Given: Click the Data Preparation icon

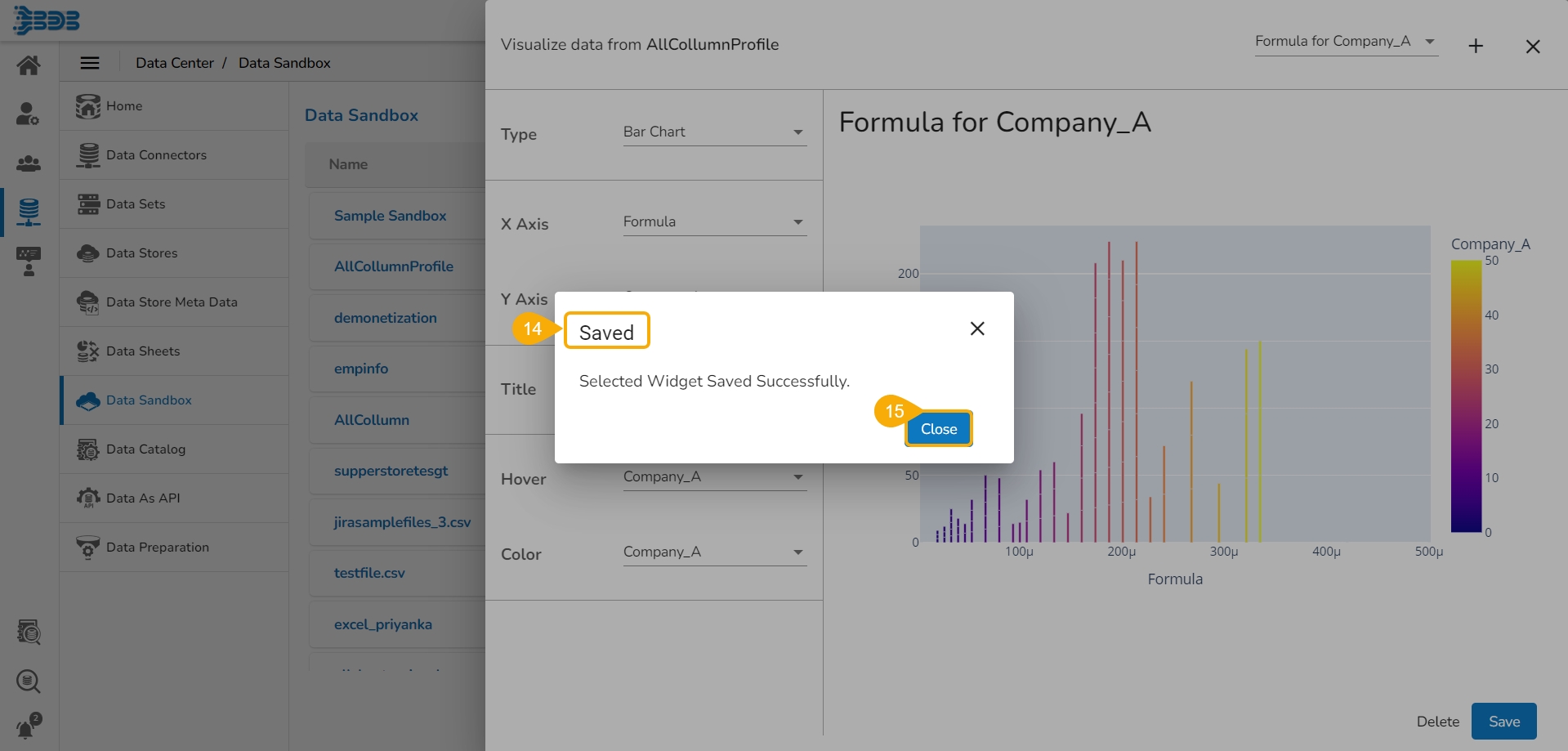Looking at the screenshot, I should 87,548.
